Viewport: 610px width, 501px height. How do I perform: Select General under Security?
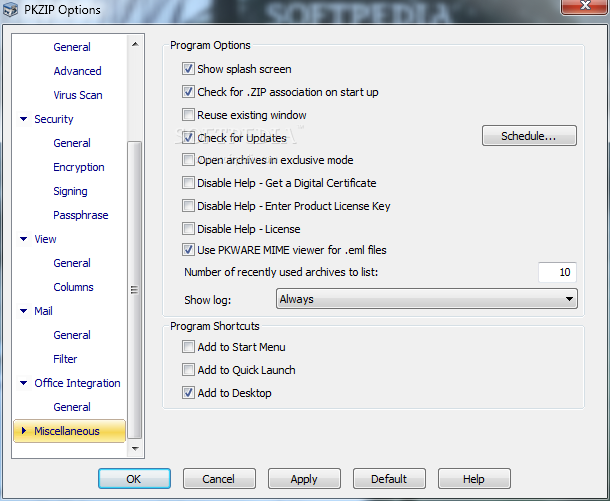tap(72, 143)
